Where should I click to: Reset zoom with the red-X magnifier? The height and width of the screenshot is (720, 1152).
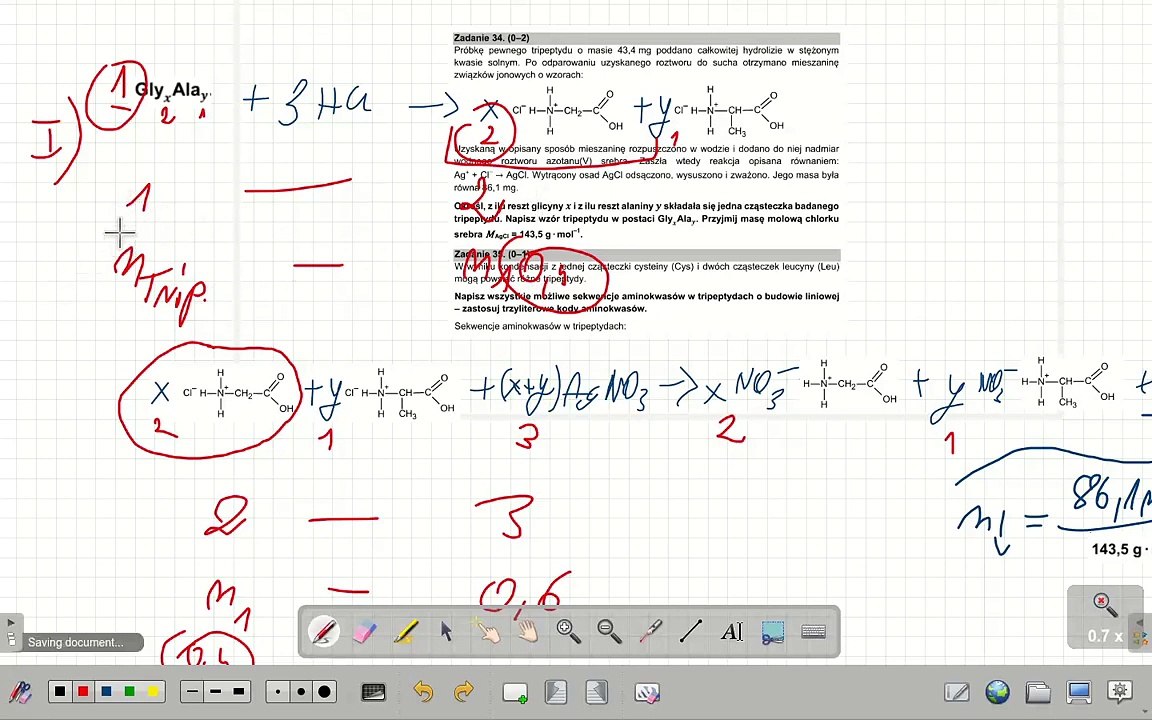pyautogui.click(x=1105, y=605)
